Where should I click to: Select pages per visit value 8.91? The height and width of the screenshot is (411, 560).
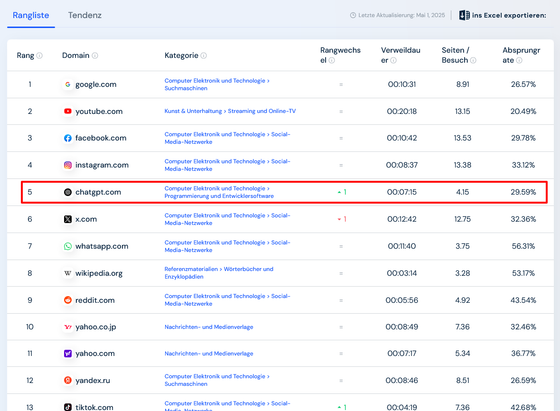click(x=462, y=85)
